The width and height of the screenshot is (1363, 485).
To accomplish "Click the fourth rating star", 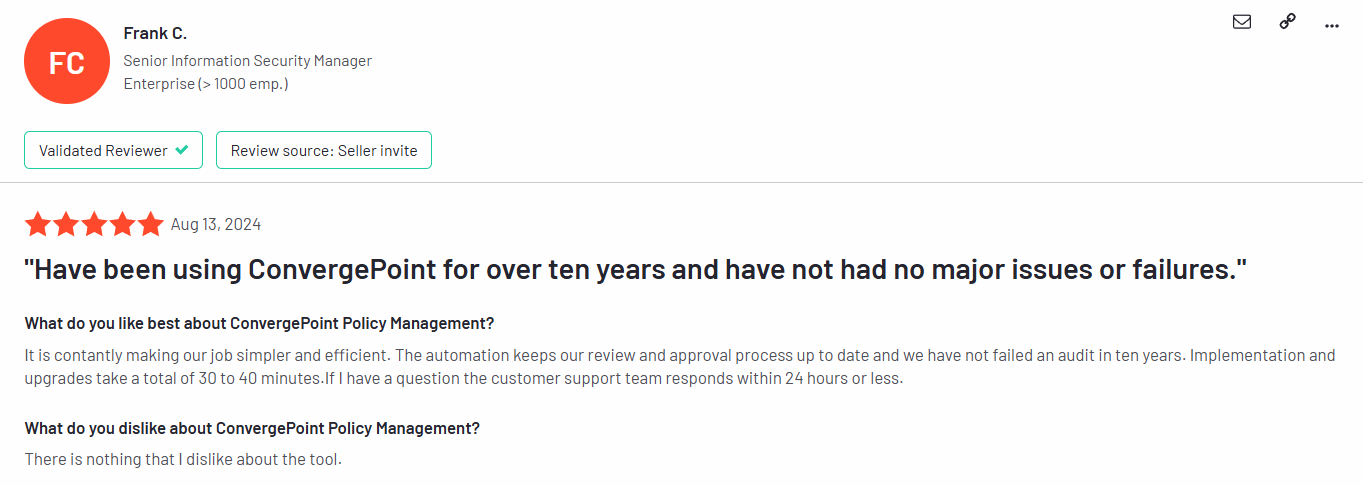I will pos(122,224).
